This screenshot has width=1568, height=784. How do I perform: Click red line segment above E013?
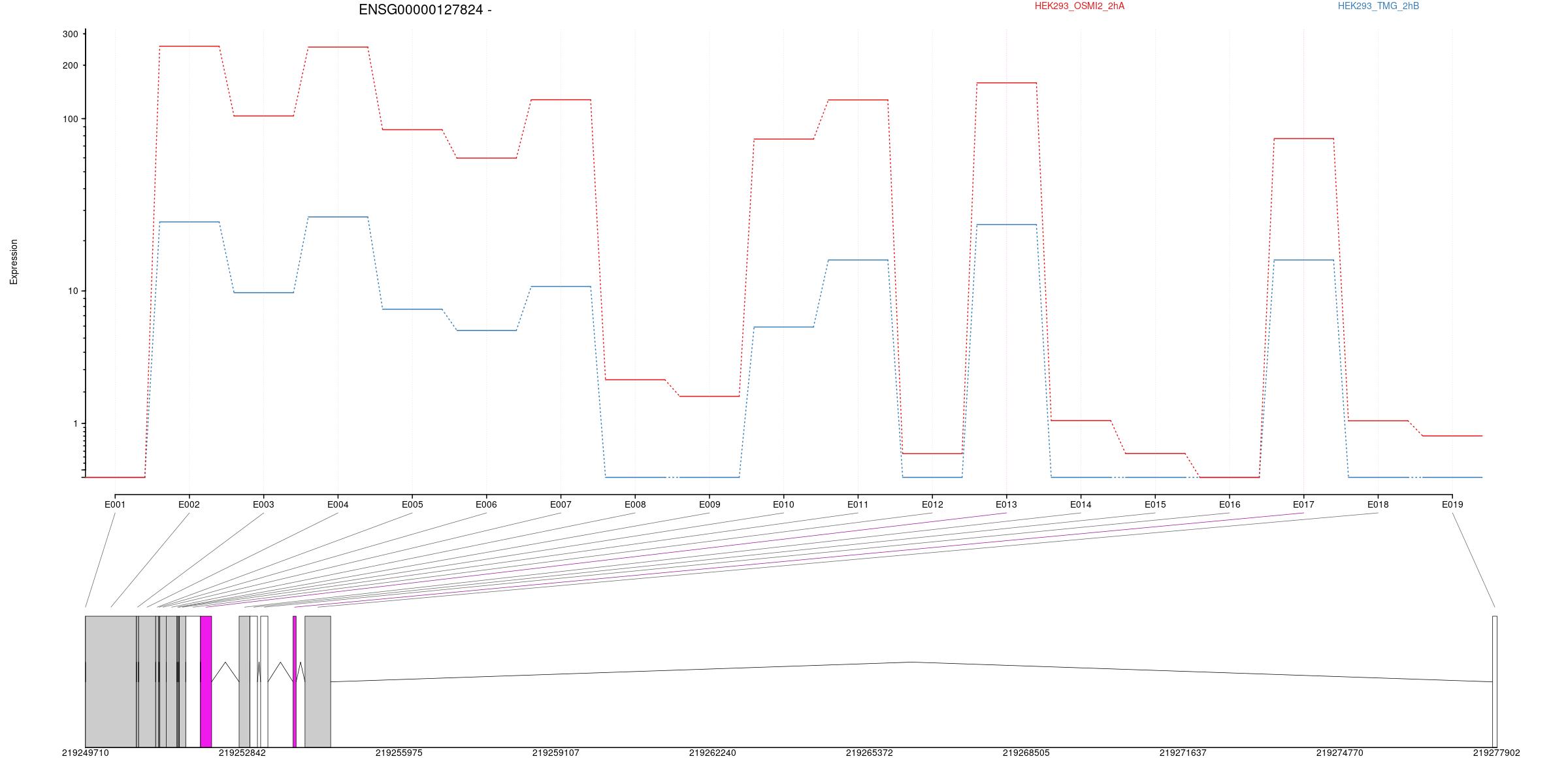pyautogui.click(x=1007, y=83)
